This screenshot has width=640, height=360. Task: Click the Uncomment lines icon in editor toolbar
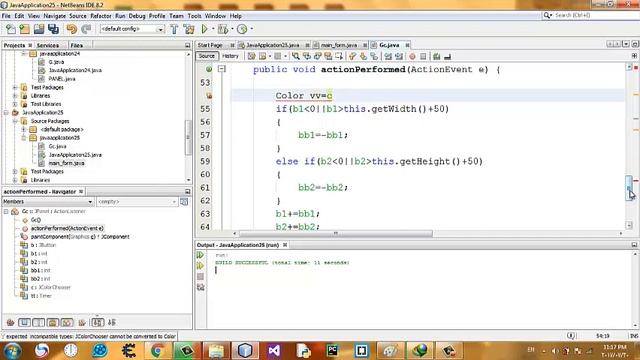(x=447, y=56)
